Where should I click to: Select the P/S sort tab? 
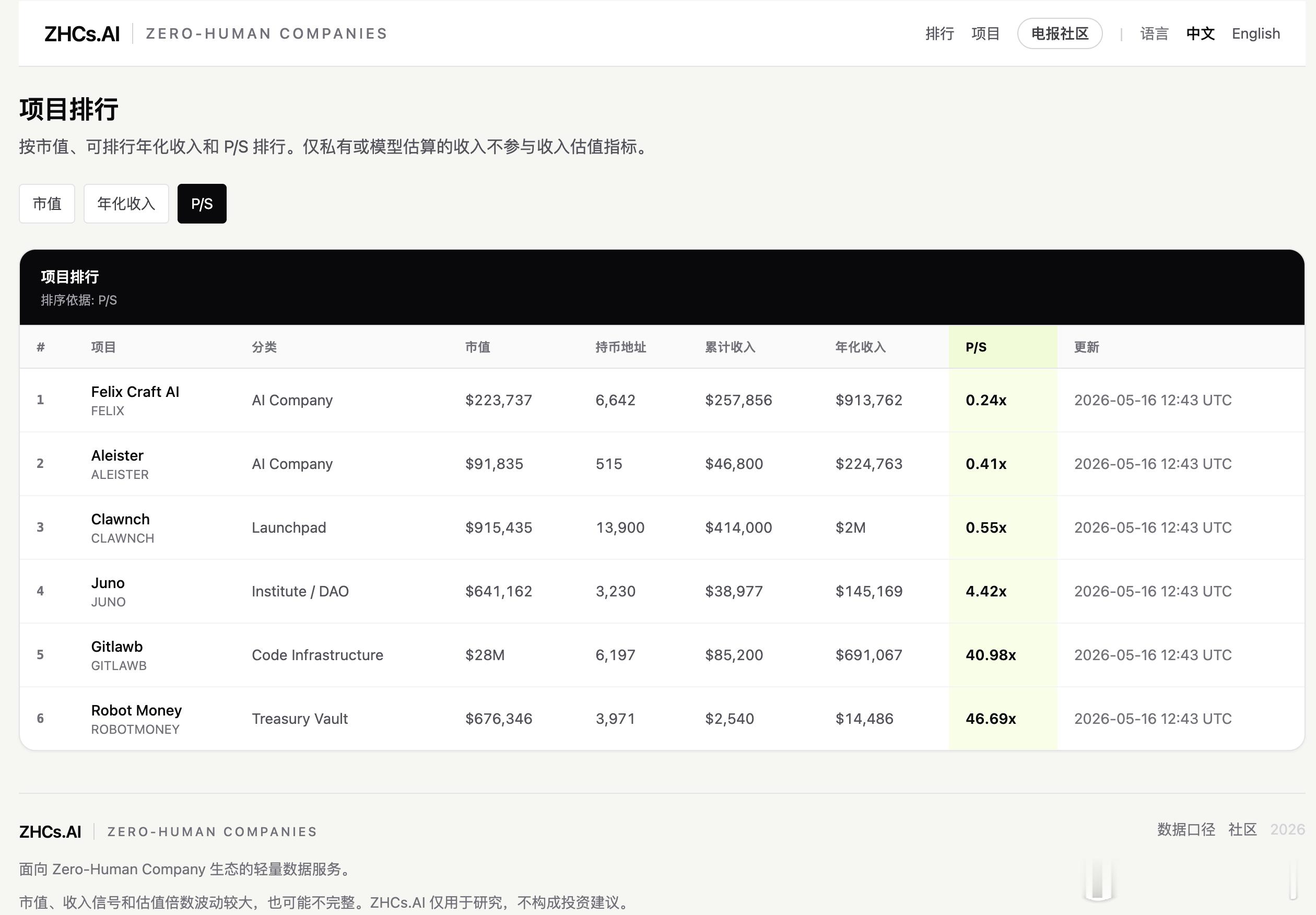(x=202, y=204)
